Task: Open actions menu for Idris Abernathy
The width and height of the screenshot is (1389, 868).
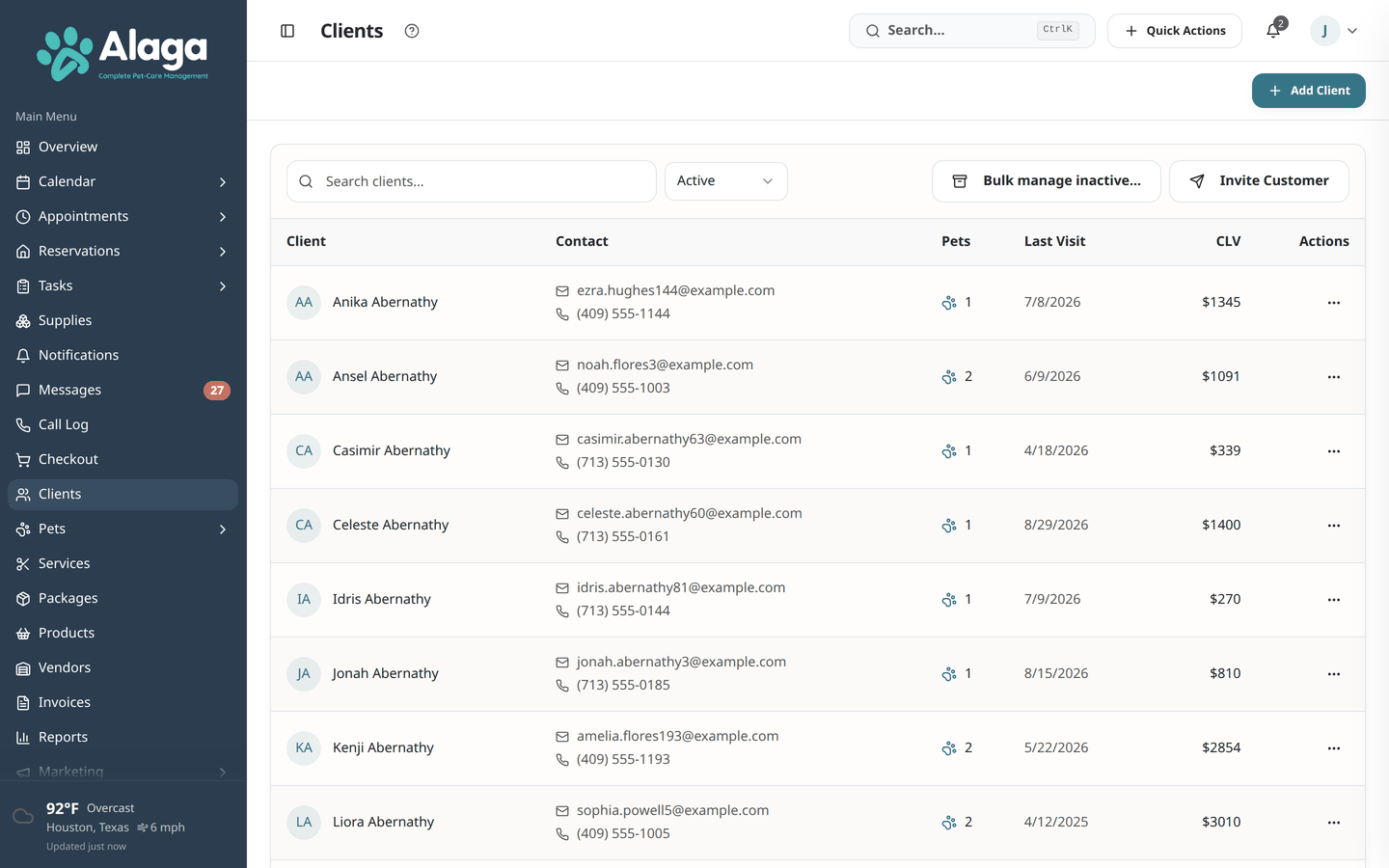Action: (1334, 600)
